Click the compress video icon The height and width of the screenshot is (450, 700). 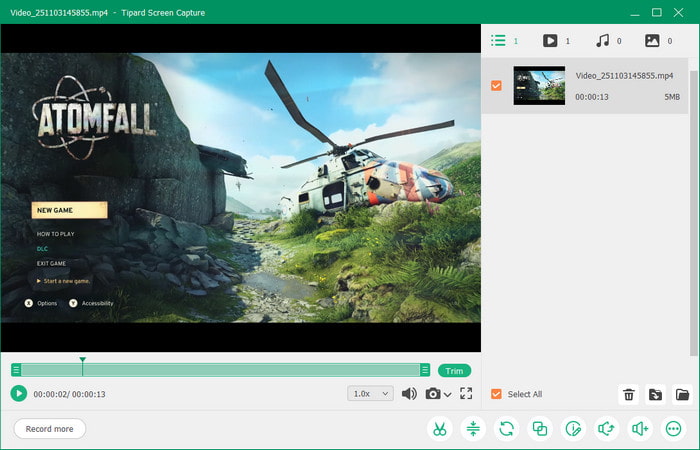click(x=473, y=429)
